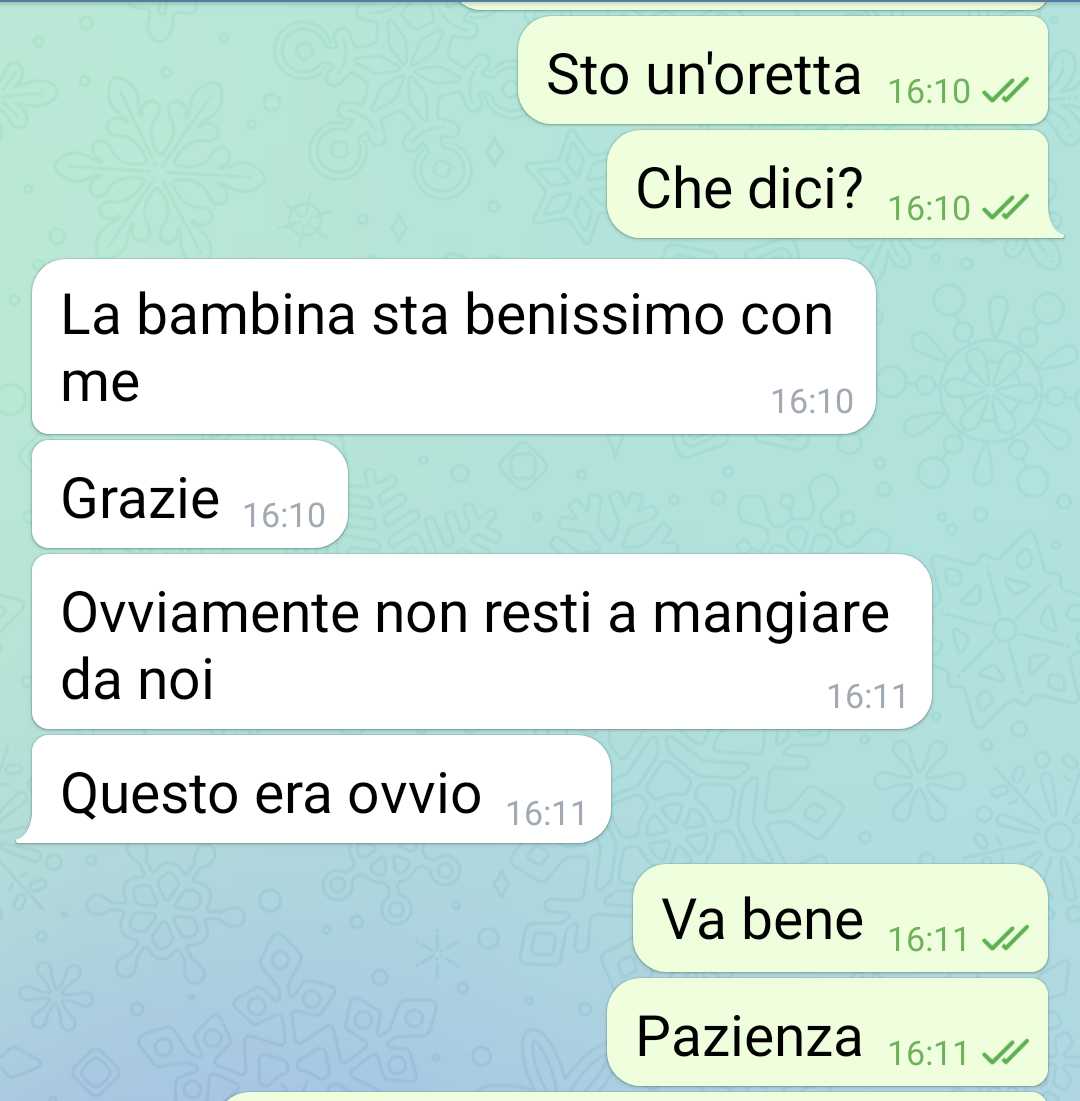Click the 16:11 timestamp next to 'Pazienza'
The image size is (1080, 1101).
click(x=928, y=1053)
